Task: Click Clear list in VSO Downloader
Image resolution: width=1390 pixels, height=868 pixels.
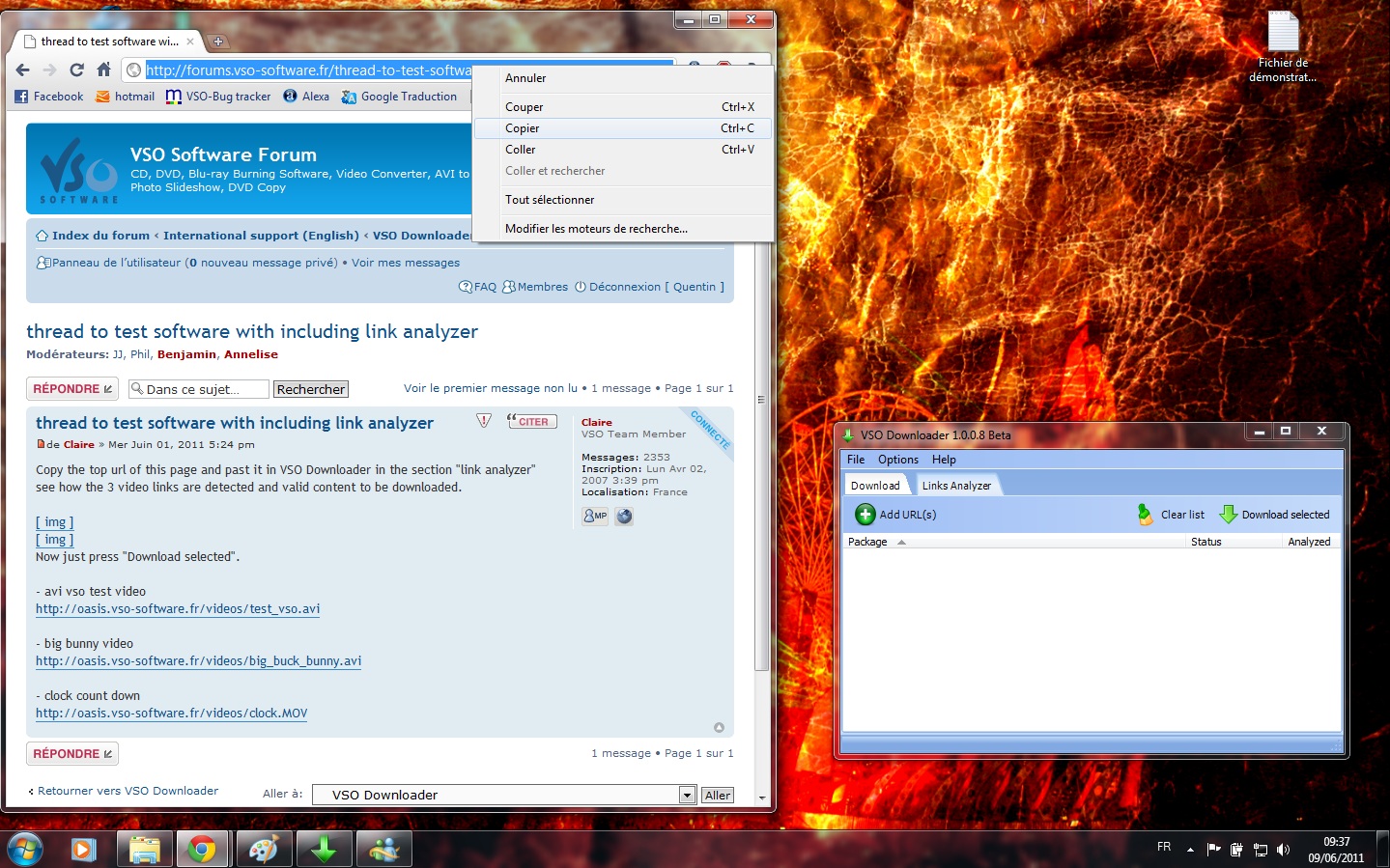Action: [1171, 515]
